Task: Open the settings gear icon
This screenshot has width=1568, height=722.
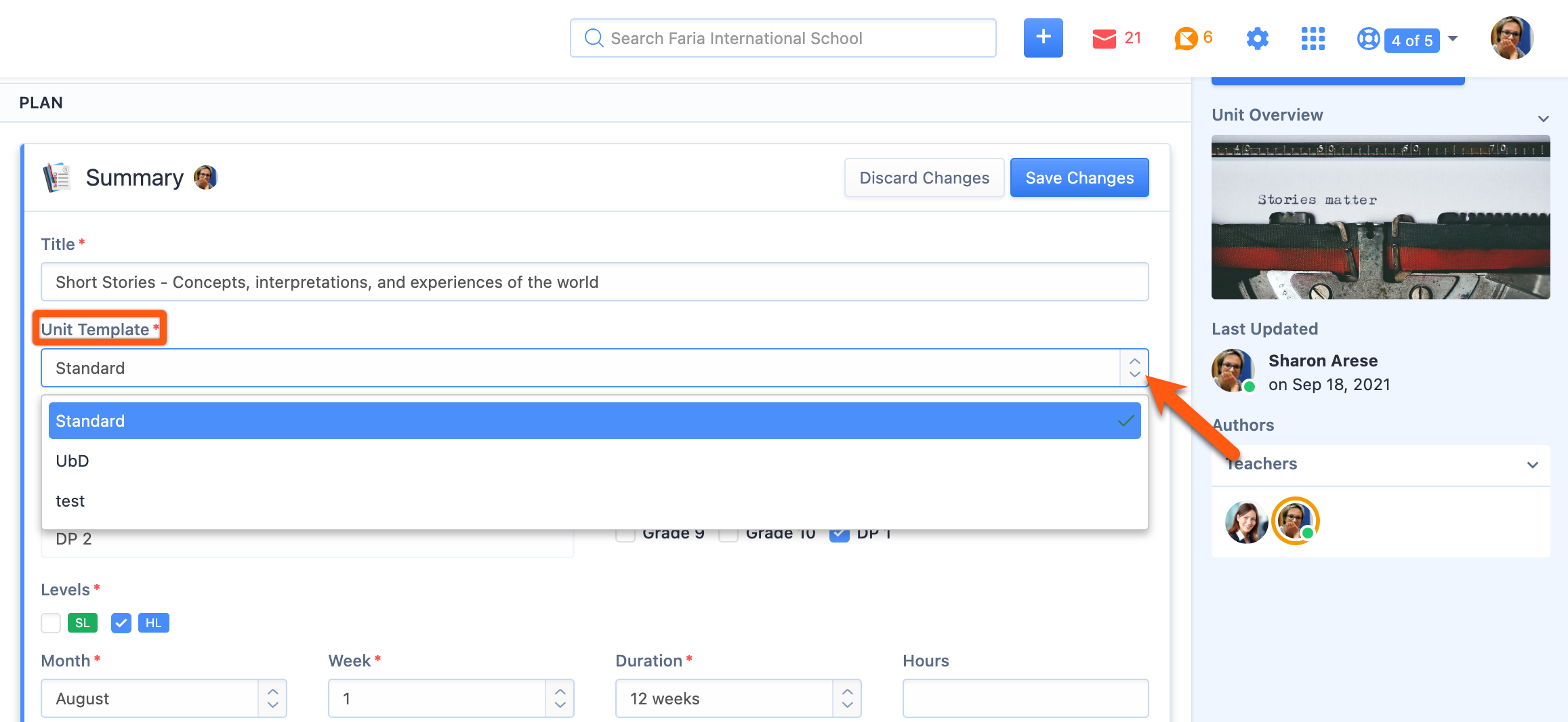Action: tap(1257, 39)
